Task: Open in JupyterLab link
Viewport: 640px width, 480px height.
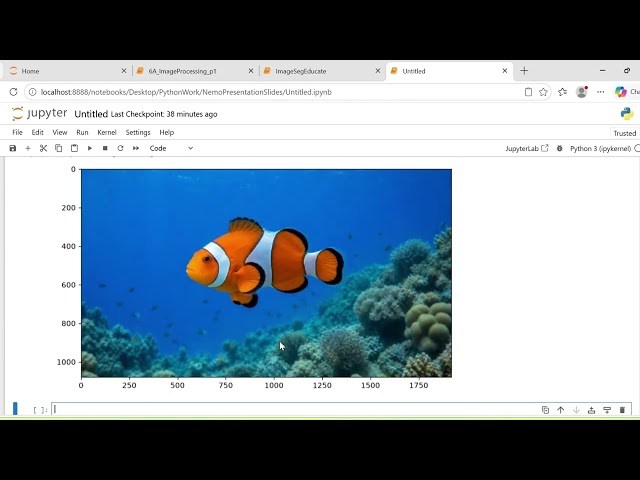Action: click(527, 148)
